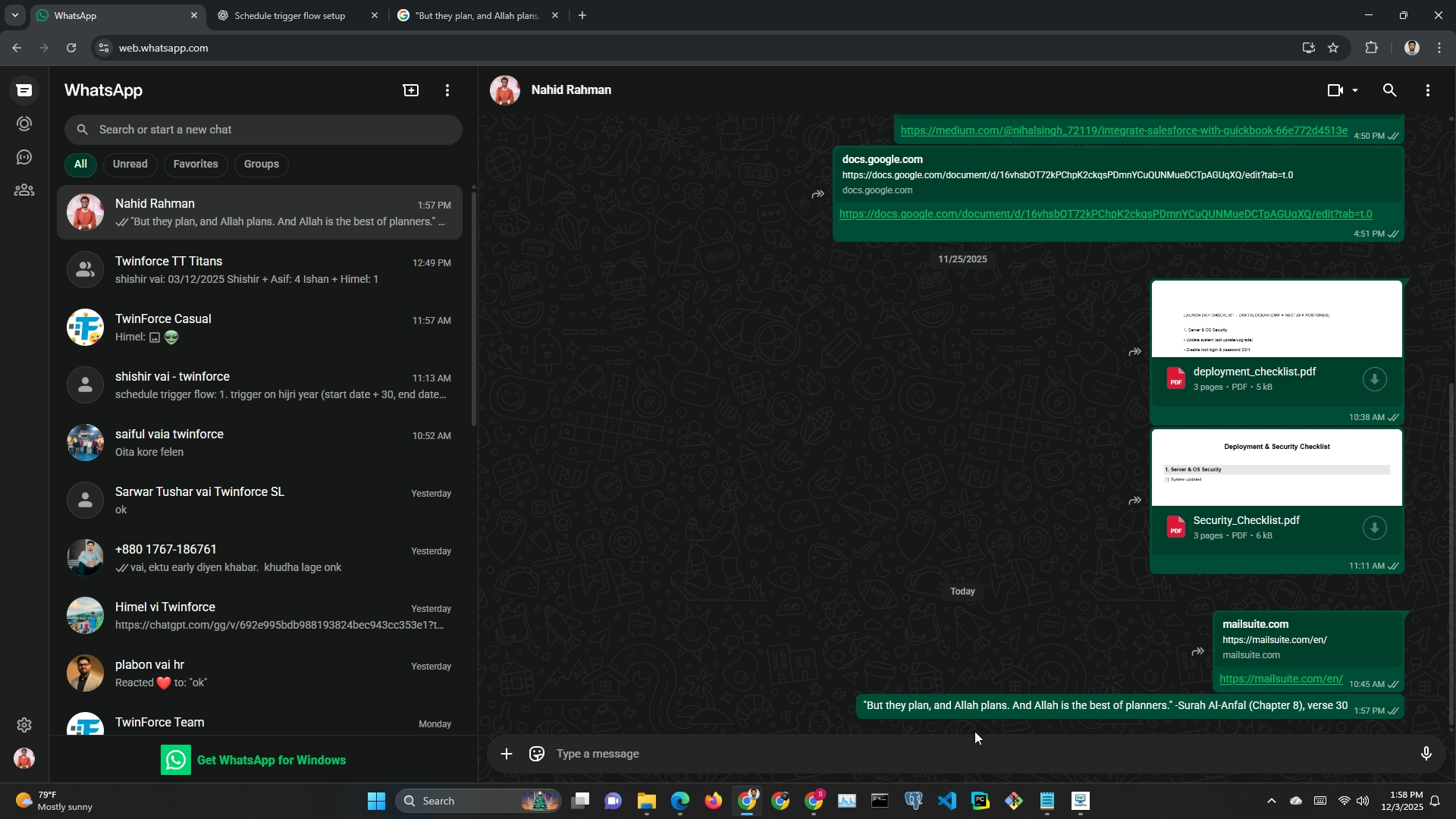Select the Favorites filter chip
This screenshot has height=819, width=1456.
coord(196,164)
